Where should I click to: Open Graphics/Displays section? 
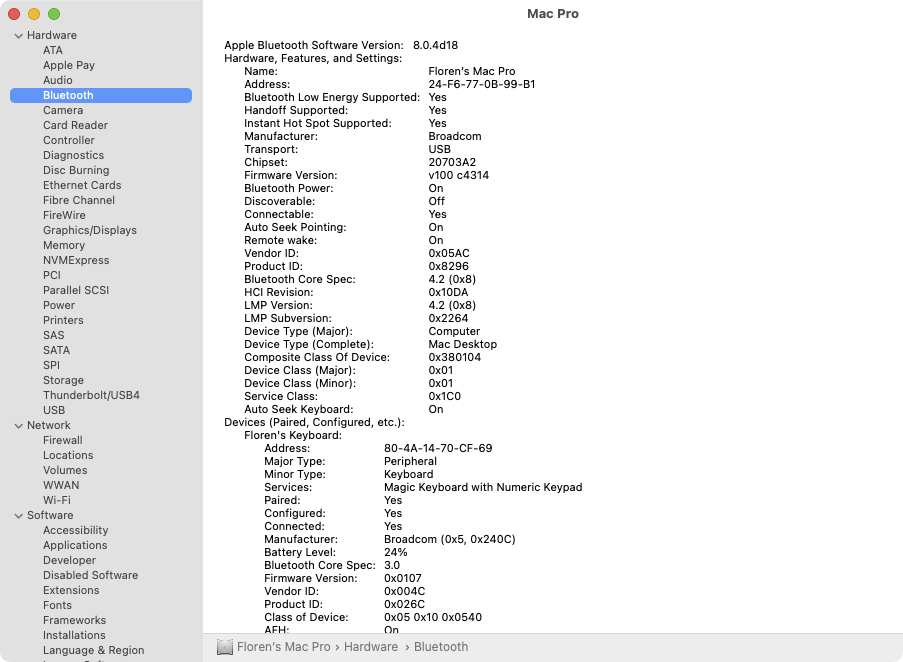pyautogui.click(x=90, y=230)
